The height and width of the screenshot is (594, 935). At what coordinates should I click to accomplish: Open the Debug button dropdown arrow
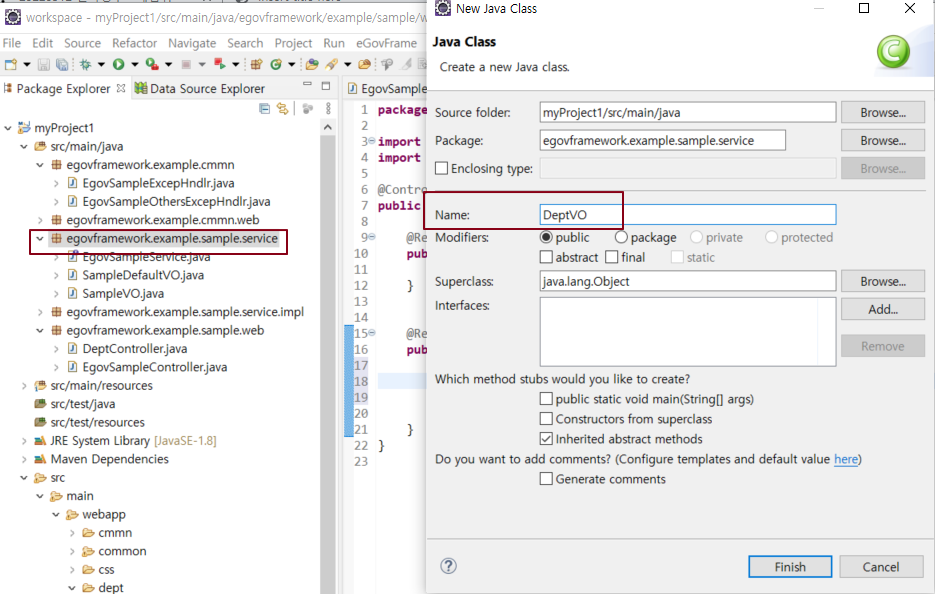click(x=101, y=64)
